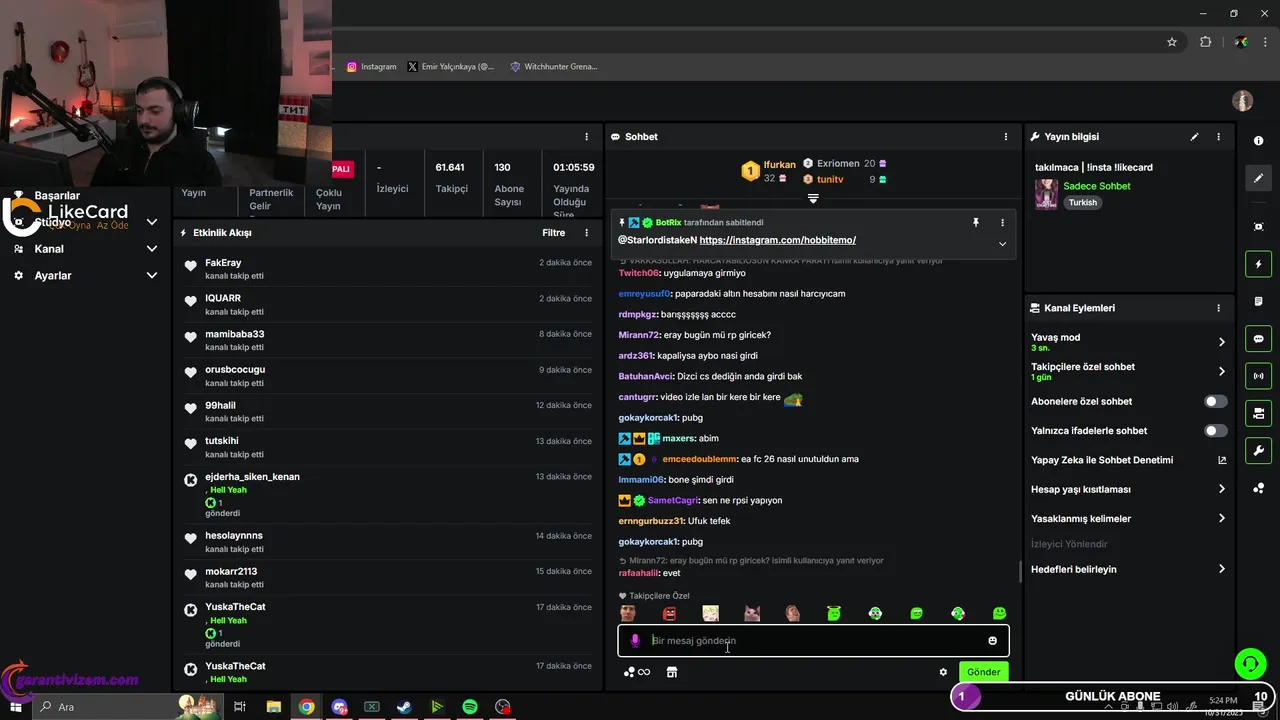This screenshot has width=1280, height=720.
Task: Open the info icon in the right sidebar
Action: click(1258, 141)
